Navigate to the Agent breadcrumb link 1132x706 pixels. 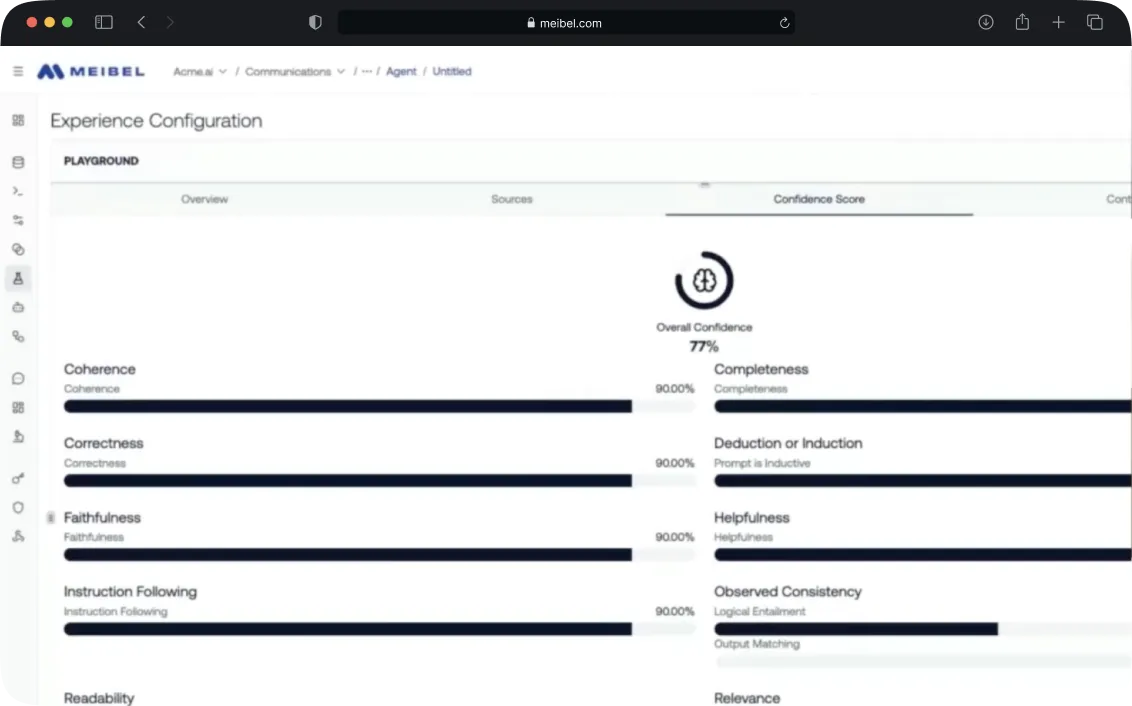pyautogui.click(x=401, y=71)
